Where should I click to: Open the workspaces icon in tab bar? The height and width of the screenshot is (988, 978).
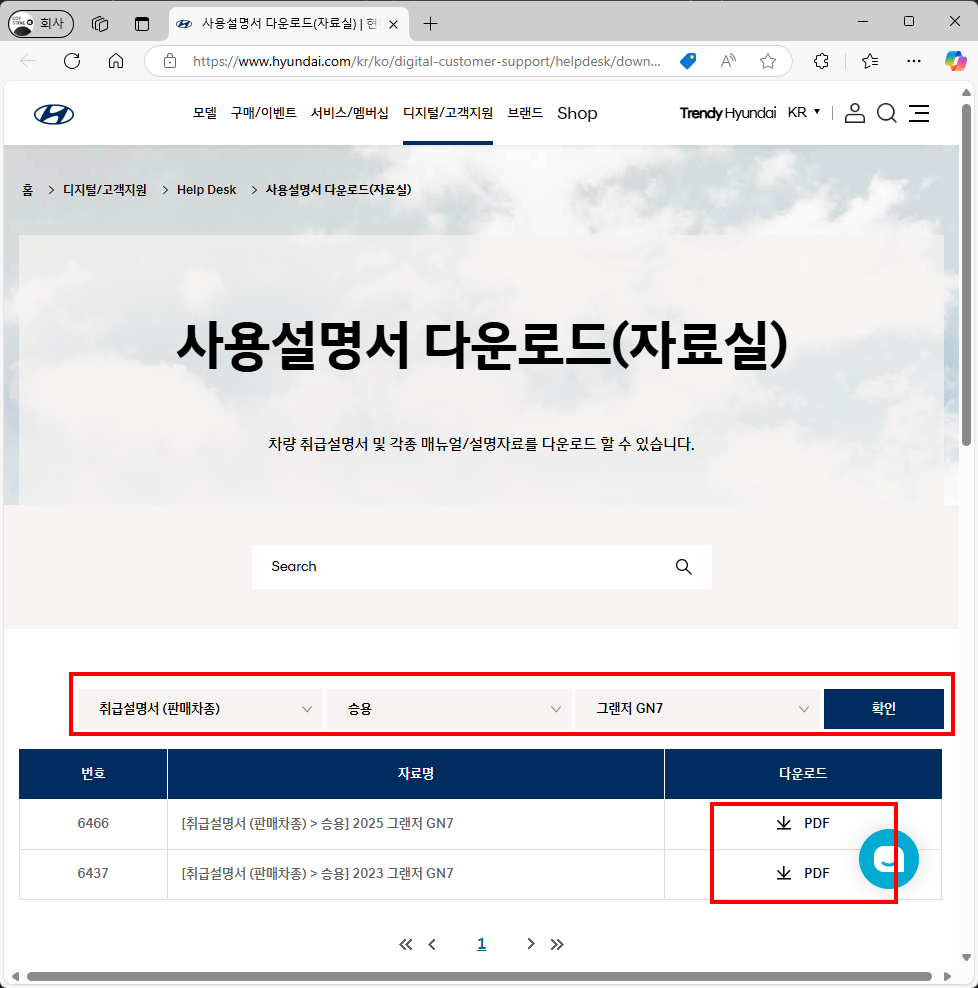[x=100, y=24]
